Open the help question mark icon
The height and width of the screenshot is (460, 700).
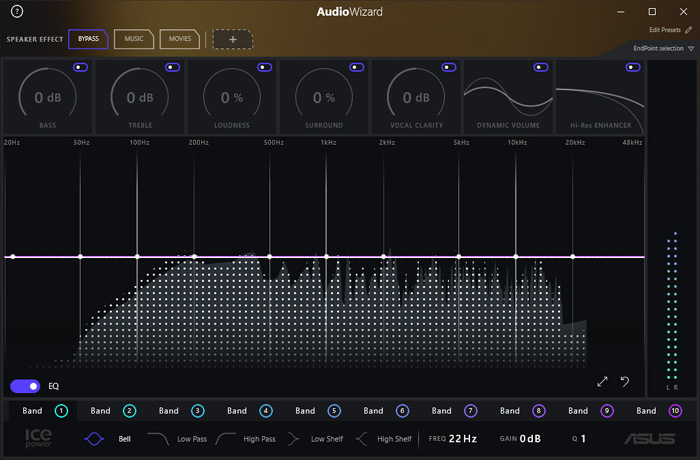pyautogui.click(x=17, y=11)
